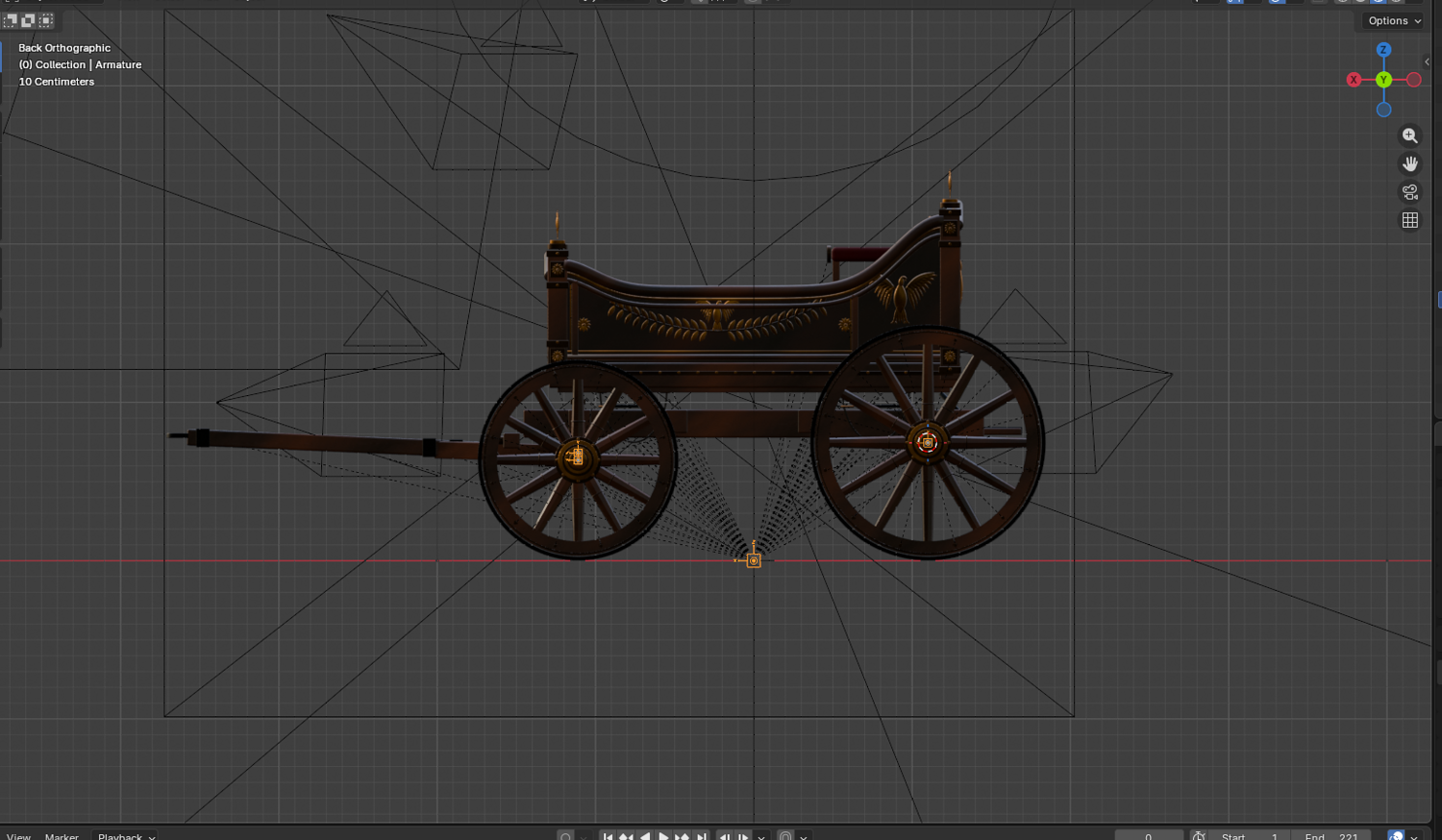Click the green Y axis gizmo circle

point(1383,80)
